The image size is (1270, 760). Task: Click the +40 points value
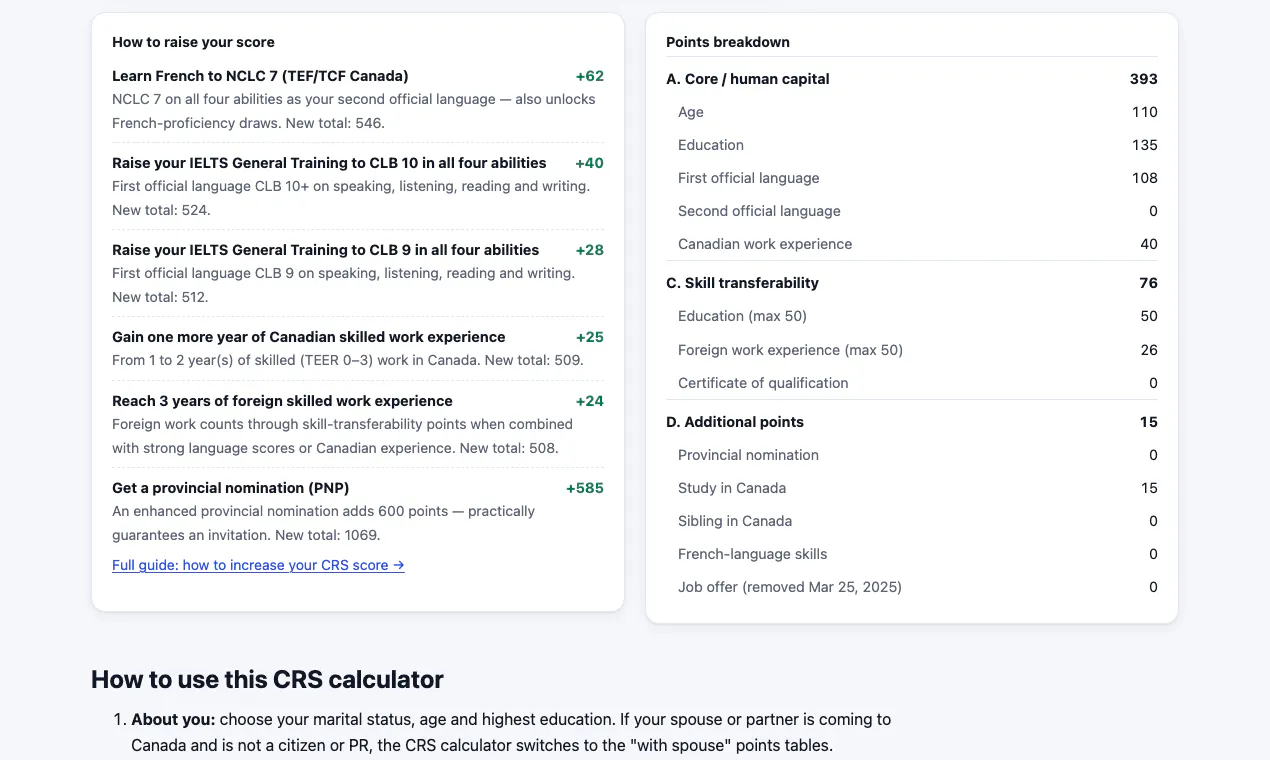590,163
